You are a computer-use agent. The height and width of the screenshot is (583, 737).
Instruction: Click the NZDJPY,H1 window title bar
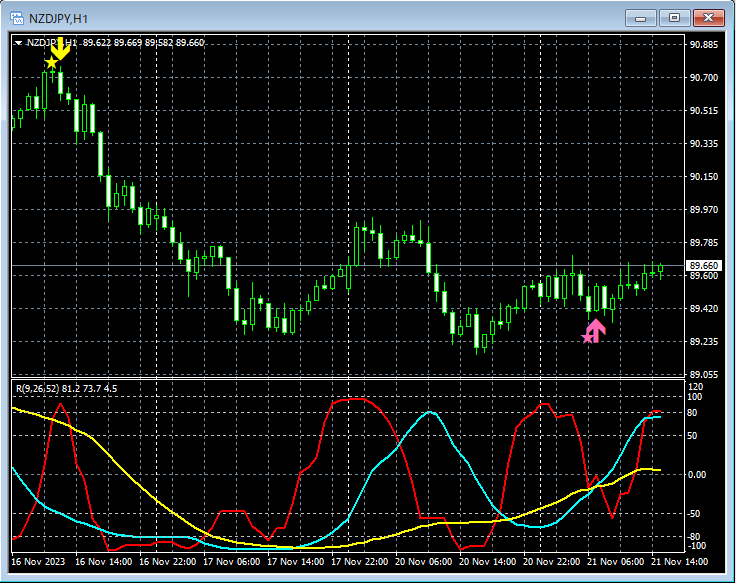pos(300,17)
